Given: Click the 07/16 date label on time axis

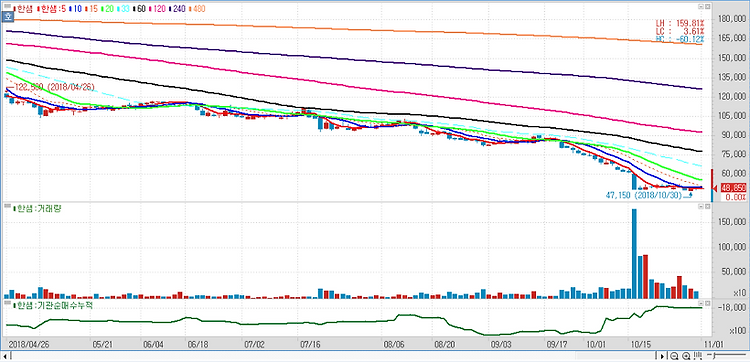Looking at the screenshot, I should 310,343.
